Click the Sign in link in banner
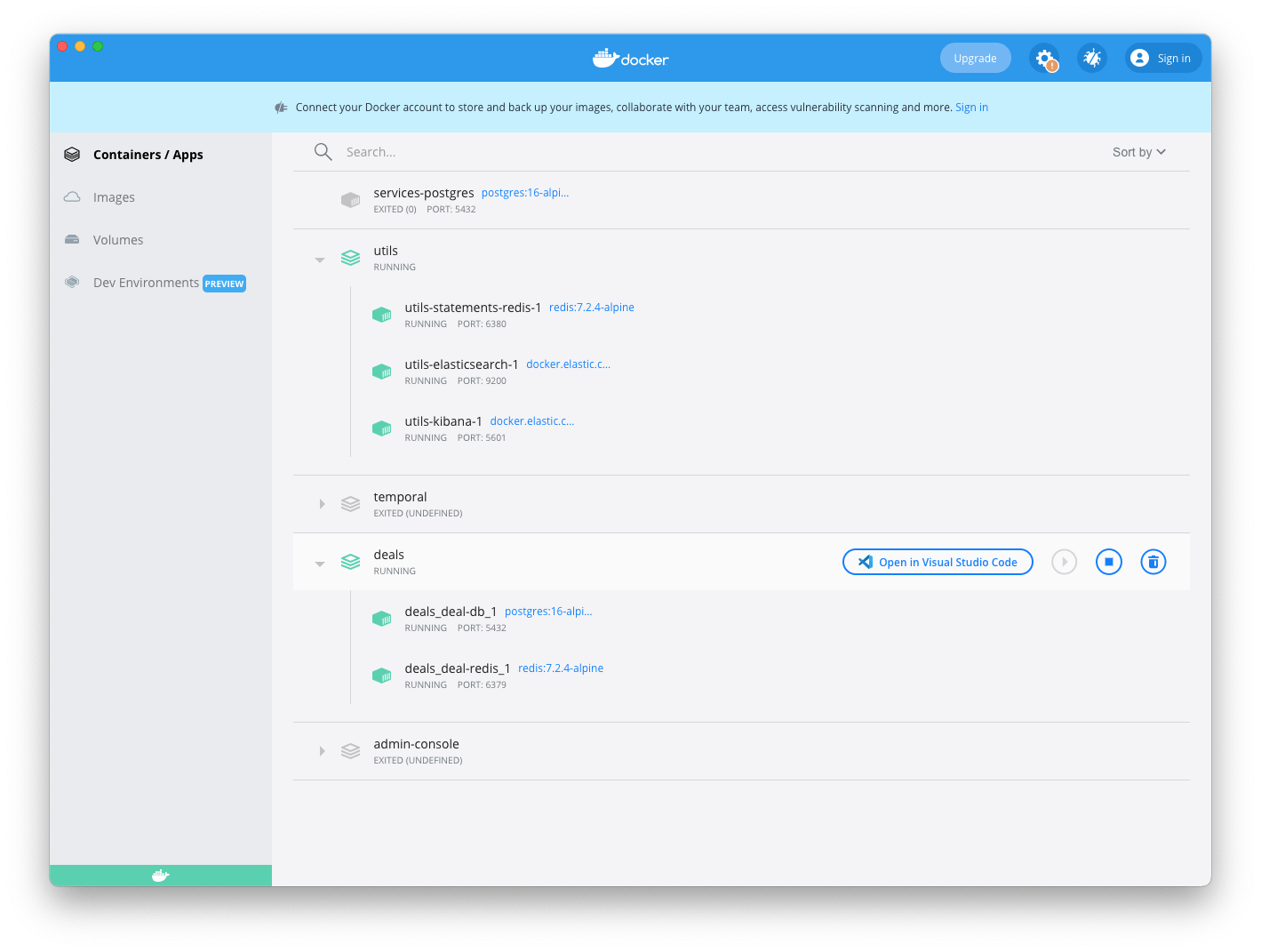 [x=971, y=108]
